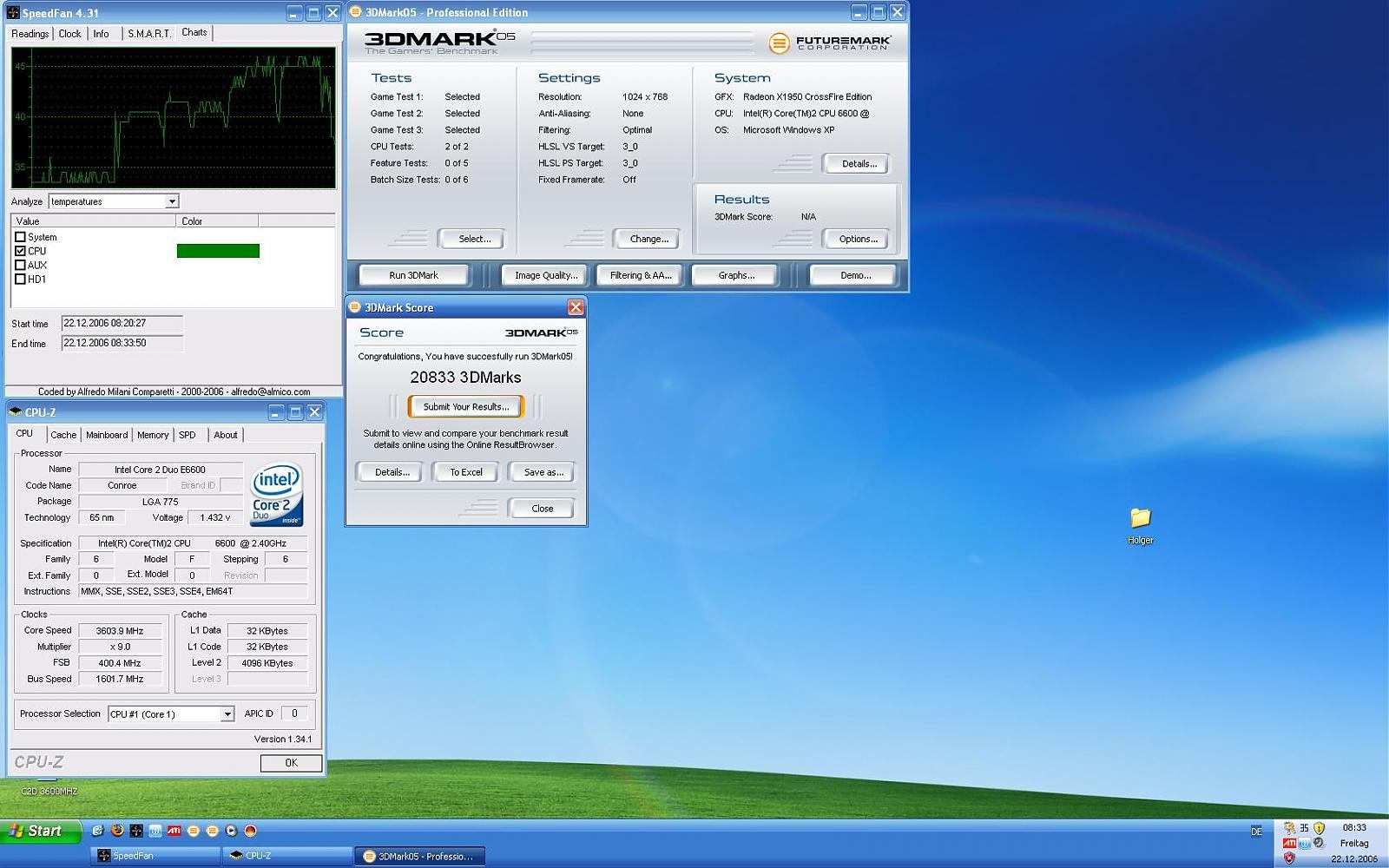Click the DE language indicator in taskbar

[x=1256, y=832]
